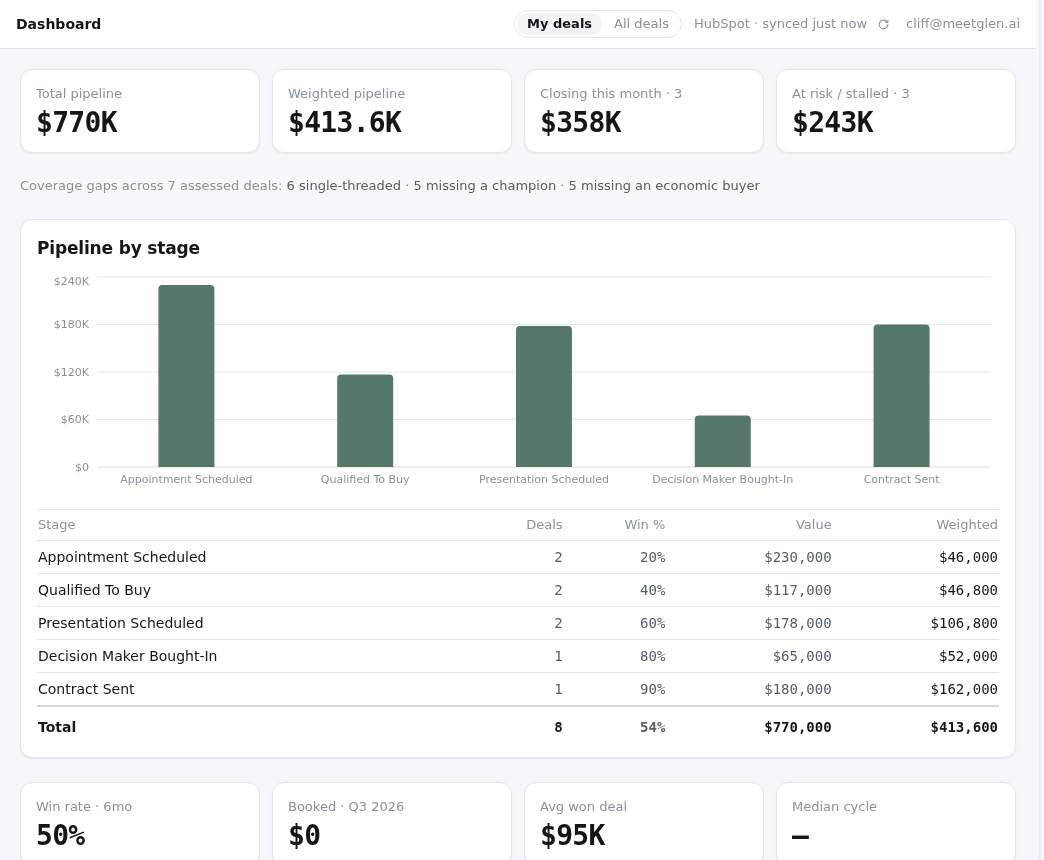Click the Appointment Scheduled chart bar
The image size is (1044, 860).
186,376
